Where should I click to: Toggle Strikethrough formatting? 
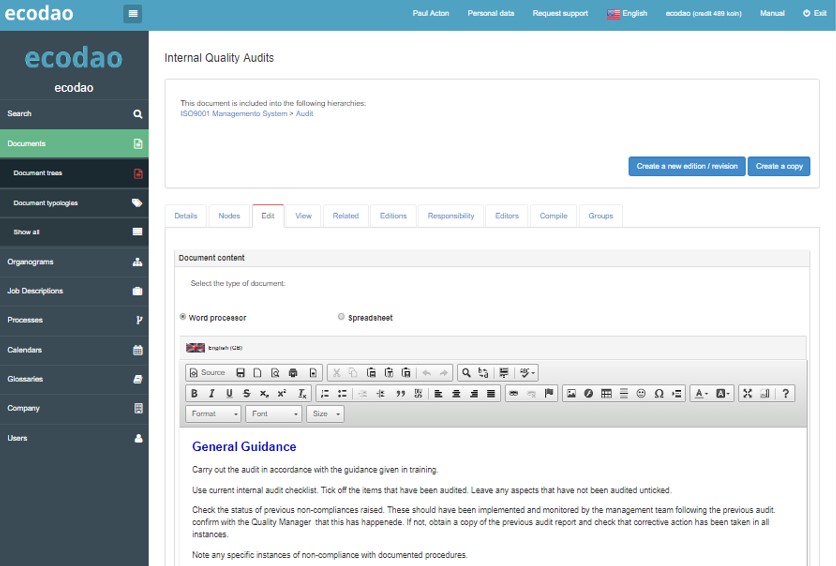(x=246, y=393)
